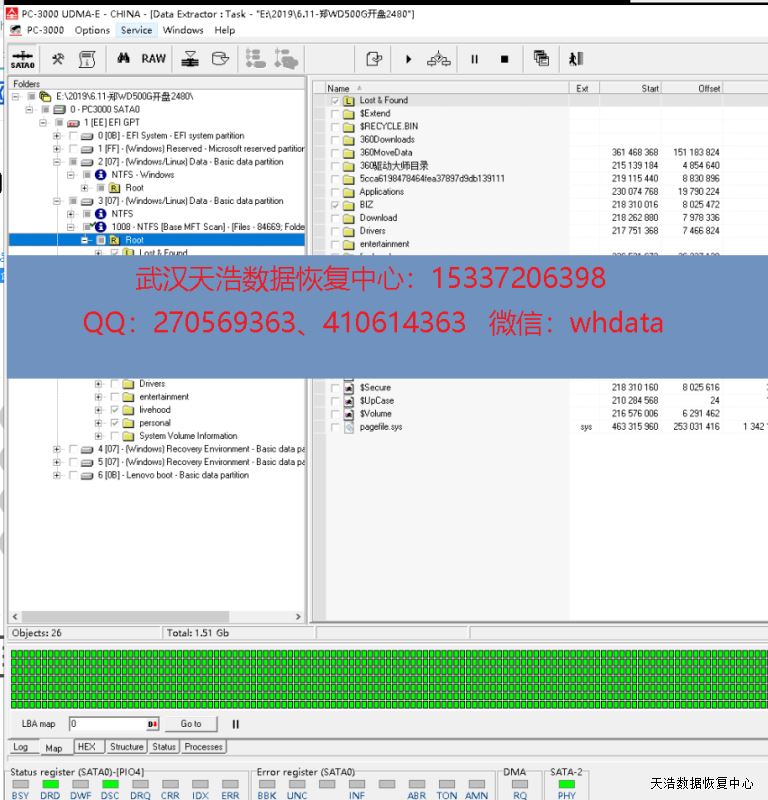
Task: Open the Service menu
Action: (136, 30)
